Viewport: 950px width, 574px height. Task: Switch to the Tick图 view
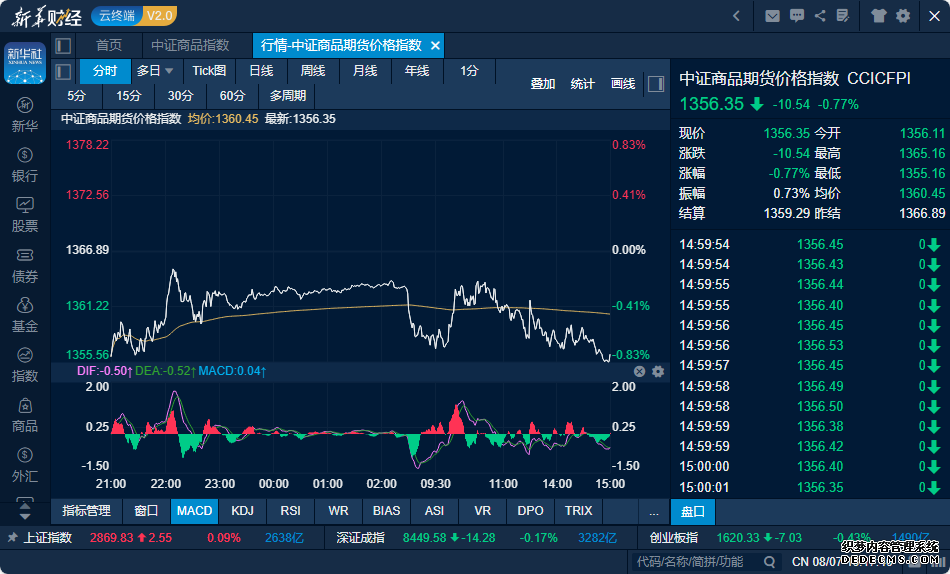point(209,71)
